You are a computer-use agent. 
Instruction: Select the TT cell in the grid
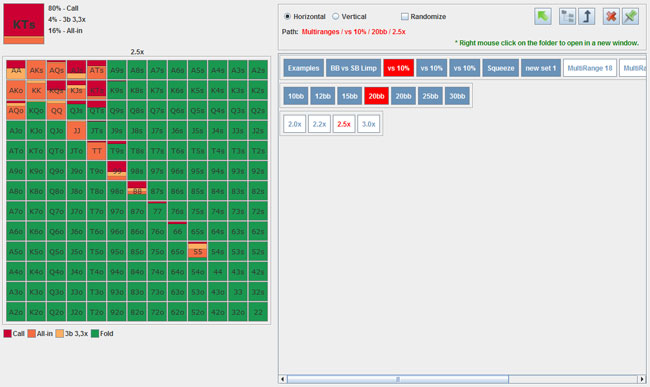click(x=97, y=151)
